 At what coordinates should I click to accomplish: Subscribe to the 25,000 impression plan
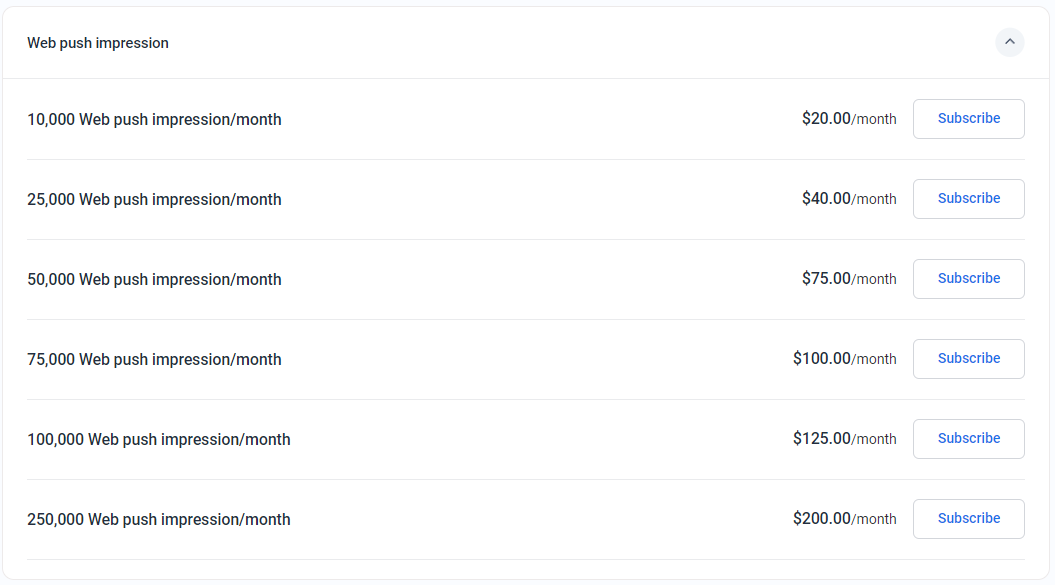968,198
